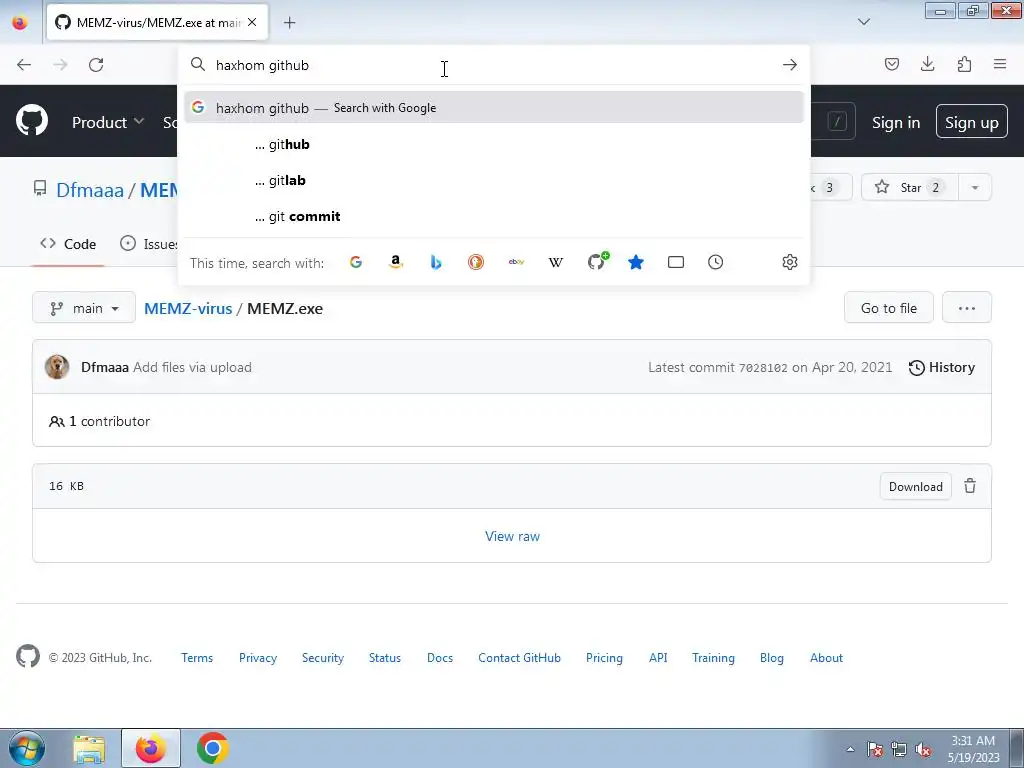Viewport: 1024px width, 768px height.
Task: Search open tabs using the tab icon
Action: [676, 262]
